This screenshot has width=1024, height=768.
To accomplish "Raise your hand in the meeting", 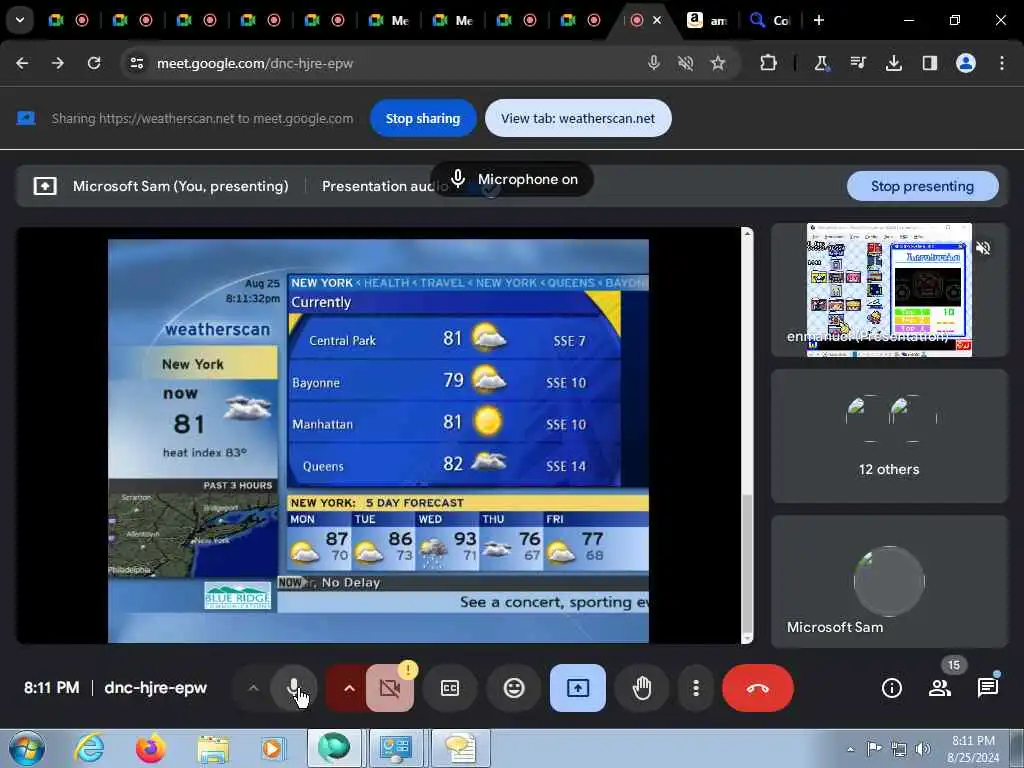I will coord(642,688).
